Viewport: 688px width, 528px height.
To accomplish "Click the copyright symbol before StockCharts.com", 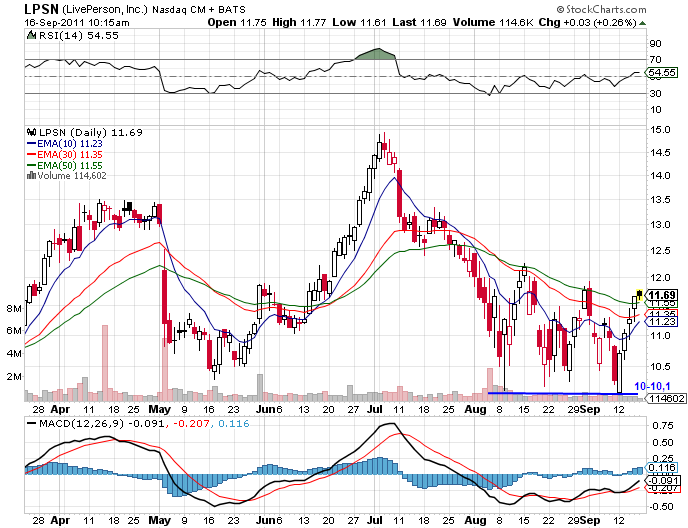I will [x=560, y=9].
